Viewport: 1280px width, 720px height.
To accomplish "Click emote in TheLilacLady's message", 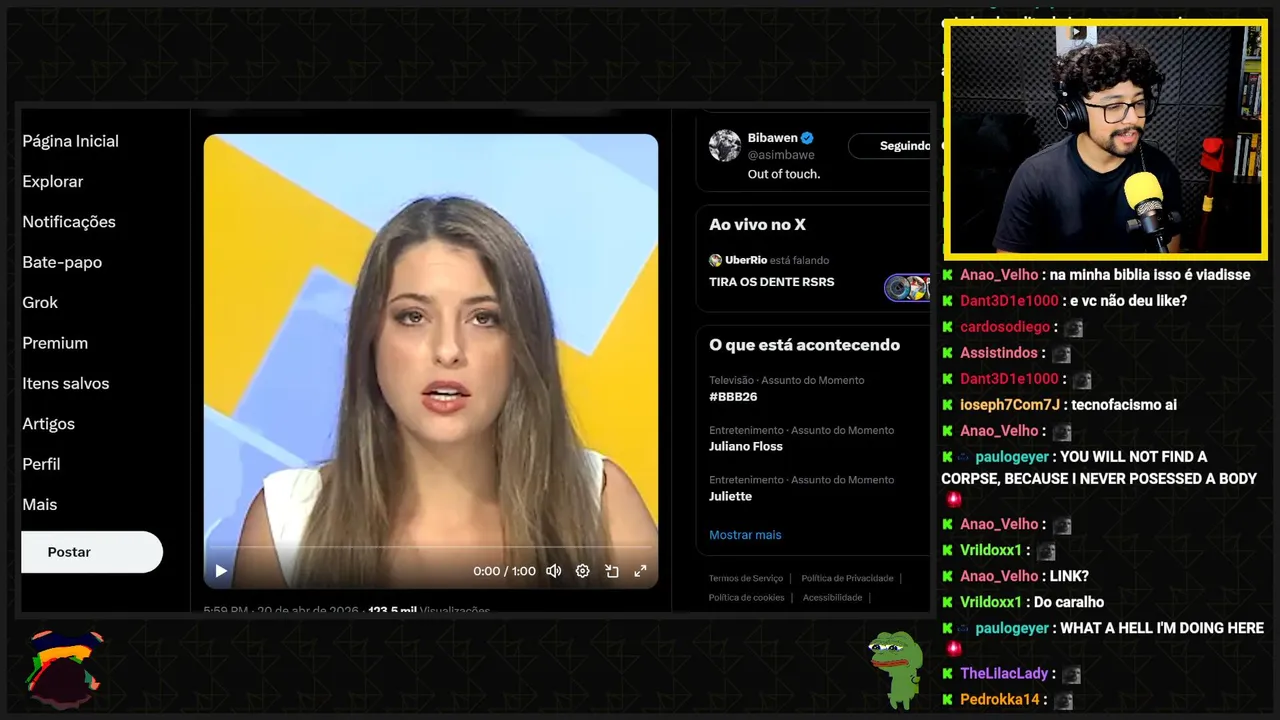I will [1072, 675].
